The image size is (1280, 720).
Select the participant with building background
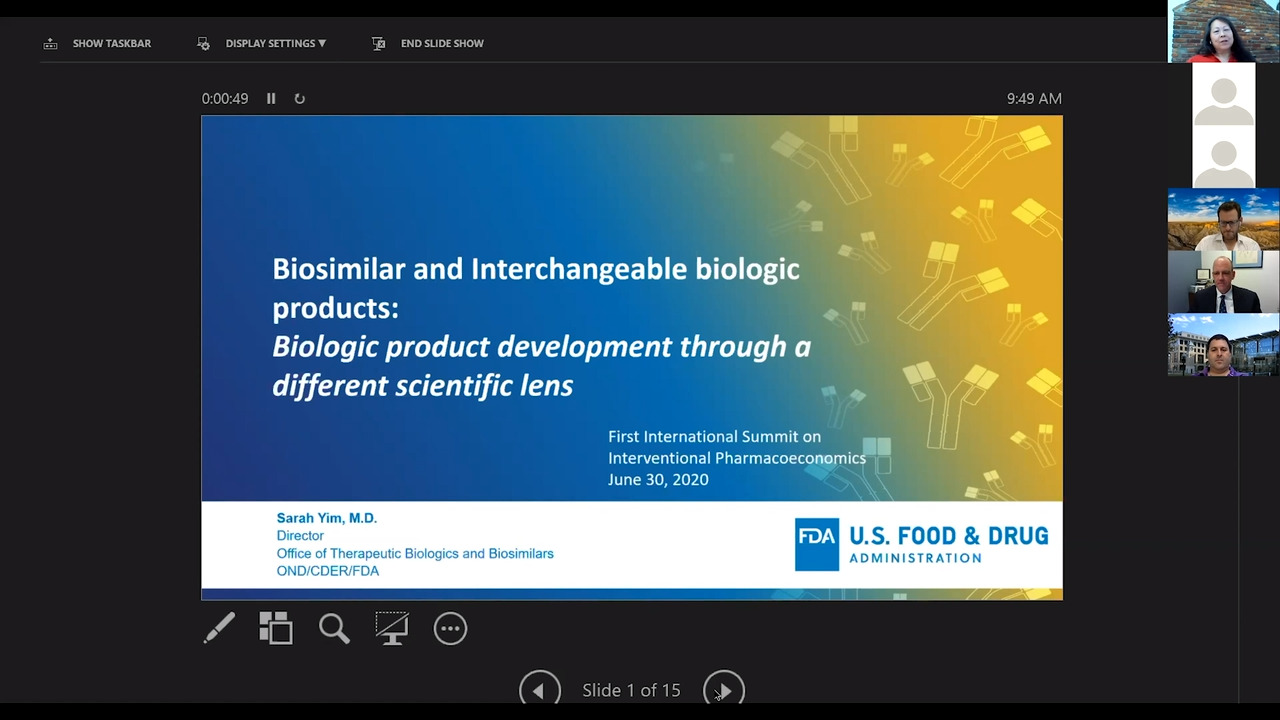[1223, 345]
